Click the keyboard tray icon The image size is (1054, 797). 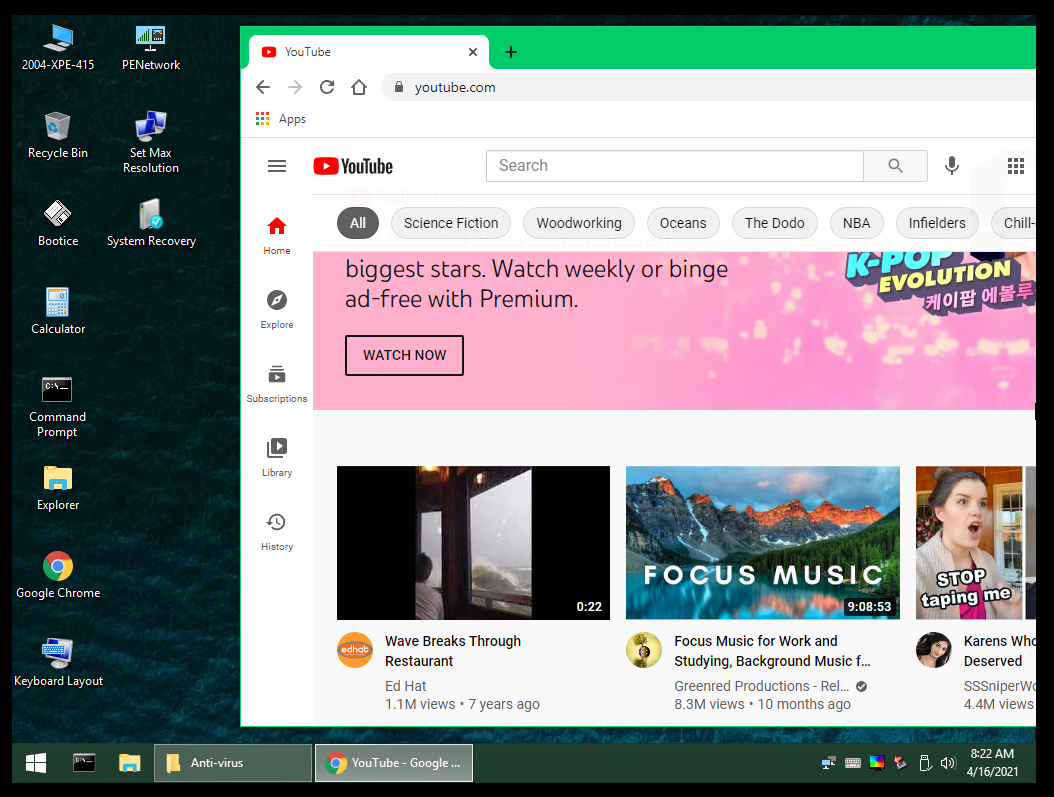point(852,763)
